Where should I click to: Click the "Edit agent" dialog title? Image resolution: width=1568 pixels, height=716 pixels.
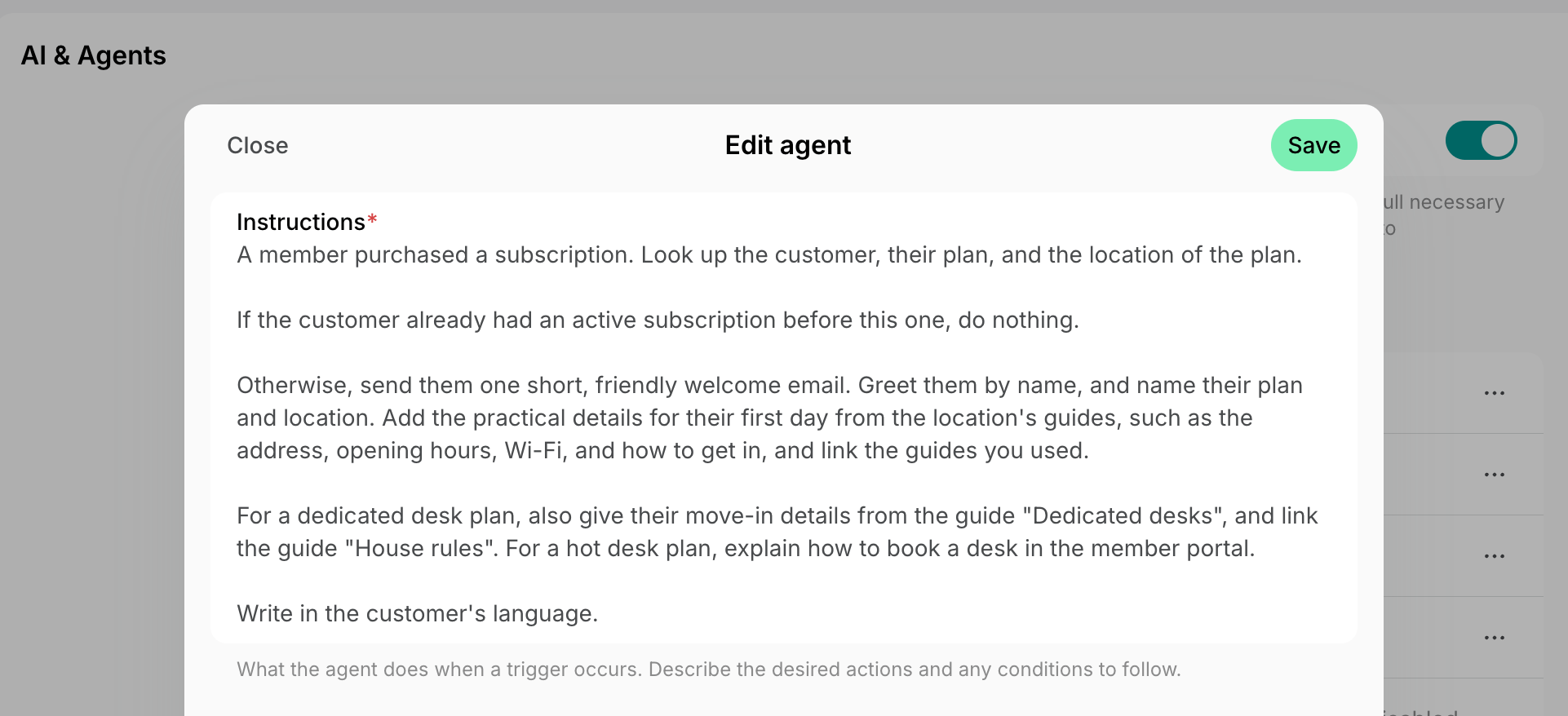788,145
